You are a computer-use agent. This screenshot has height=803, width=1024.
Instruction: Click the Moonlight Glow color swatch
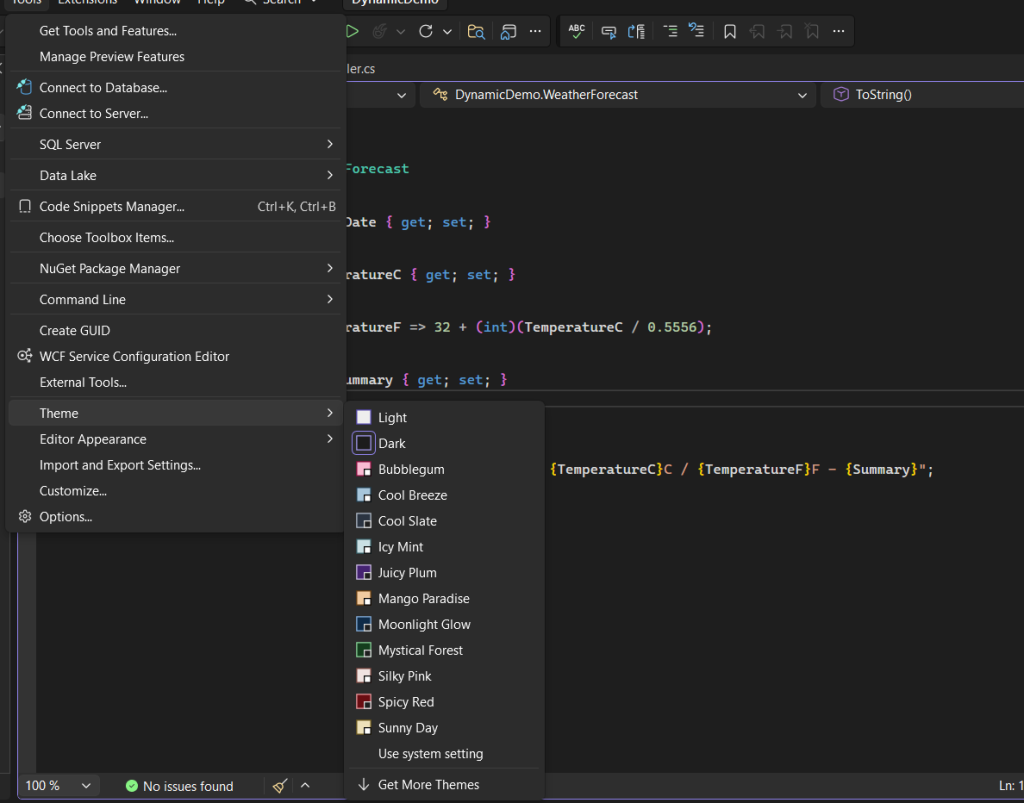click(x=364, y=624)
